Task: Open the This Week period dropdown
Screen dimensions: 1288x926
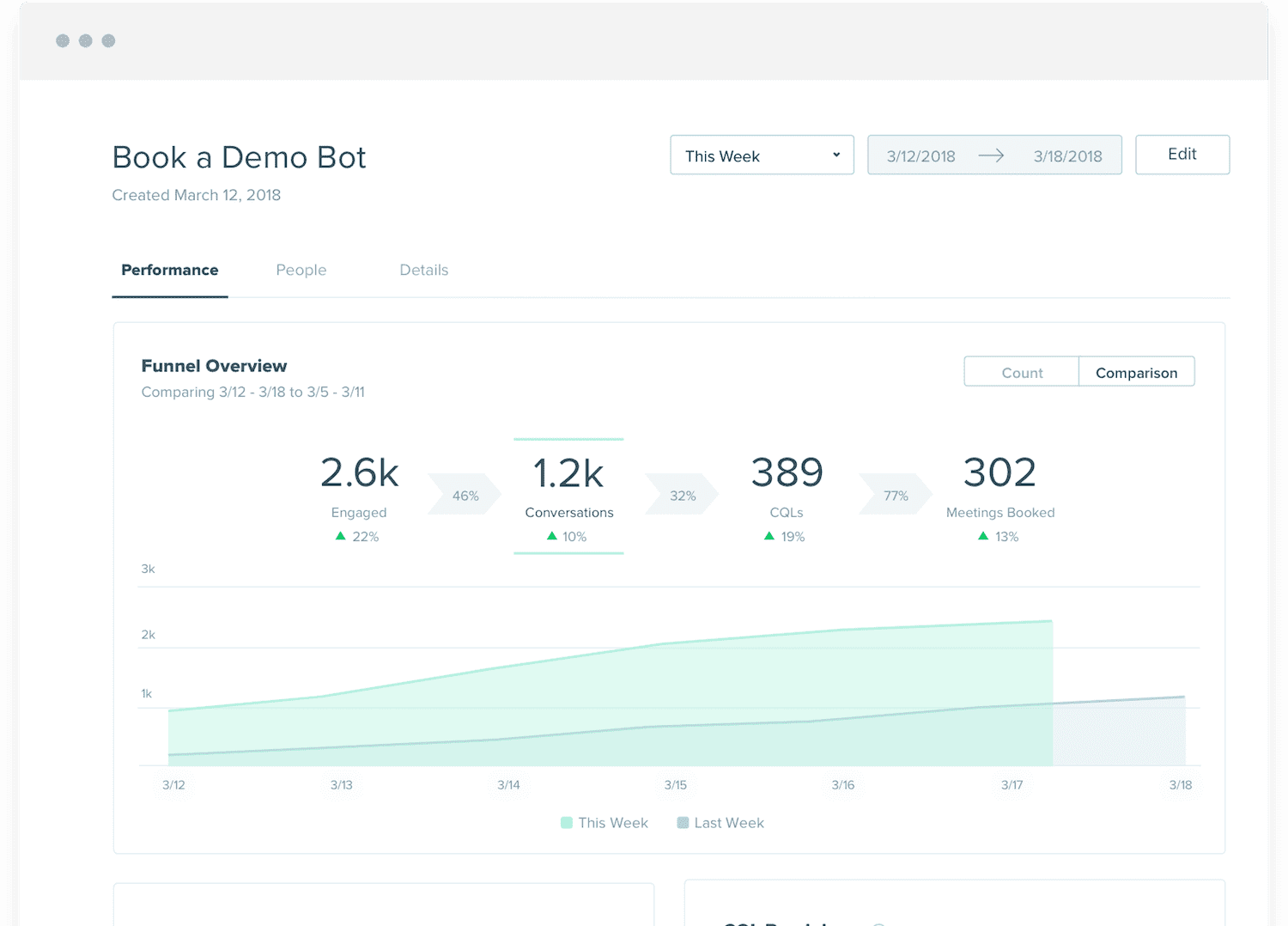Action: pos(762,155)
